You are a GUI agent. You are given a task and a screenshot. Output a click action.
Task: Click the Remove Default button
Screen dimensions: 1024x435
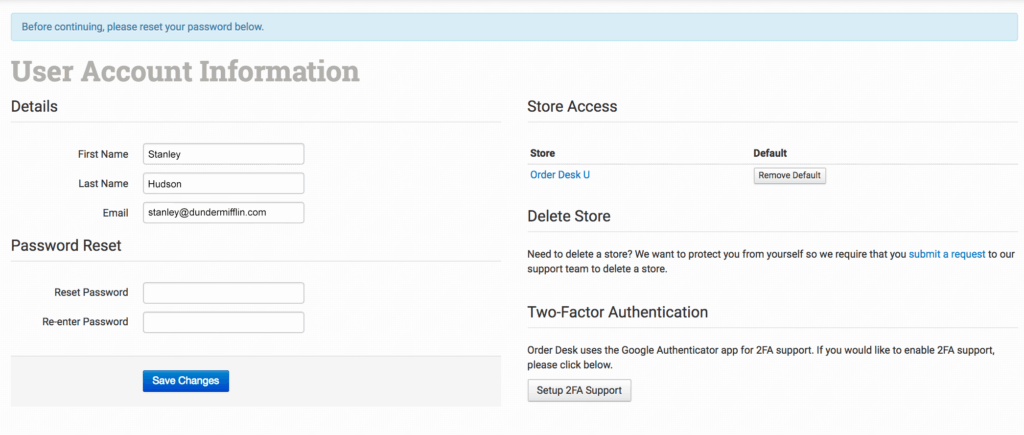789,175
